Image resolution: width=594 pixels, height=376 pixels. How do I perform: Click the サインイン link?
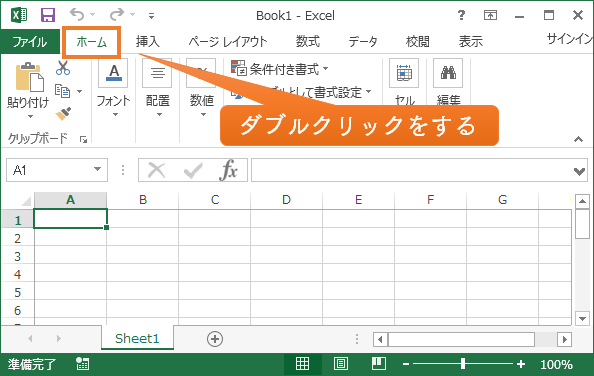coord(569,38)
